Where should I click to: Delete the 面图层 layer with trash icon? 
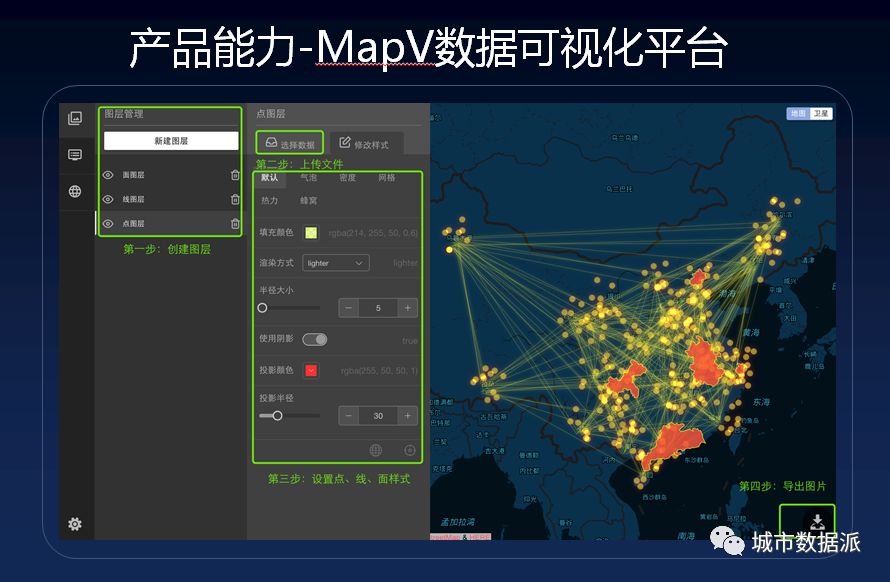click(235, 175)
